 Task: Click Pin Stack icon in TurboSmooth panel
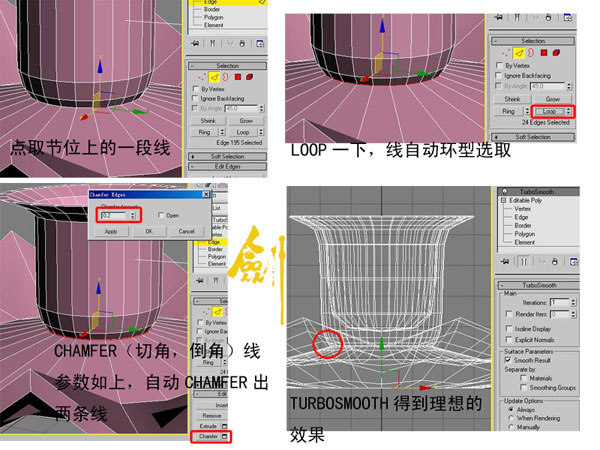click(505, 262)
